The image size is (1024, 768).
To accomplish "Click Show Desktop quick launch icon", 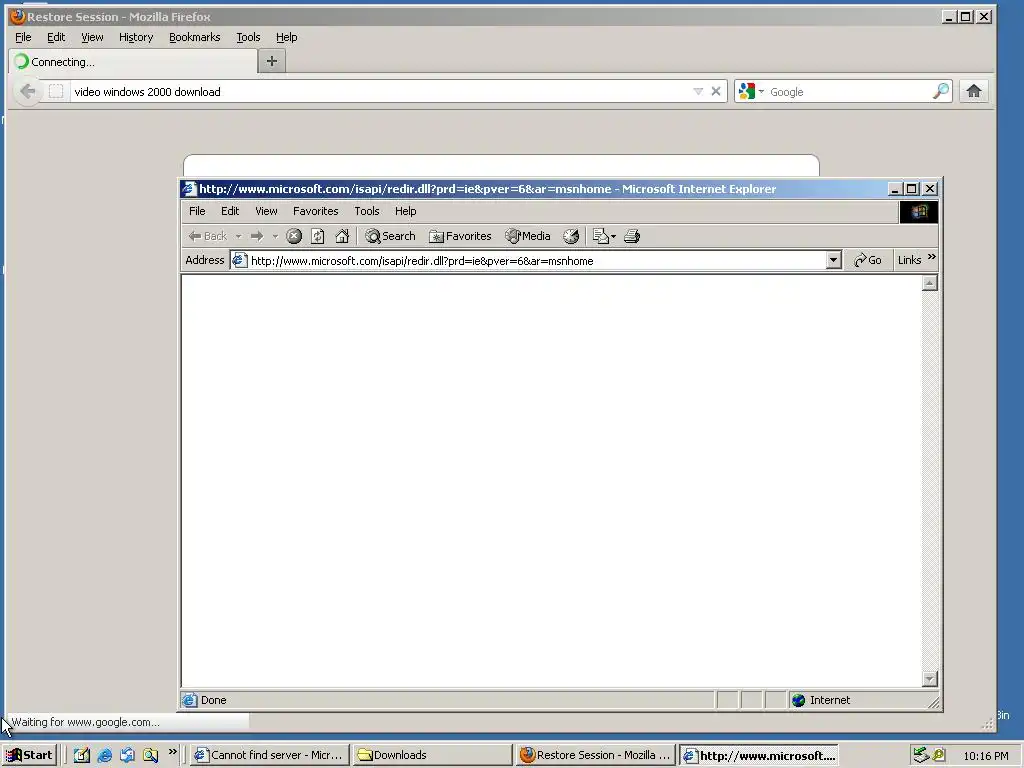I will 81,755.
